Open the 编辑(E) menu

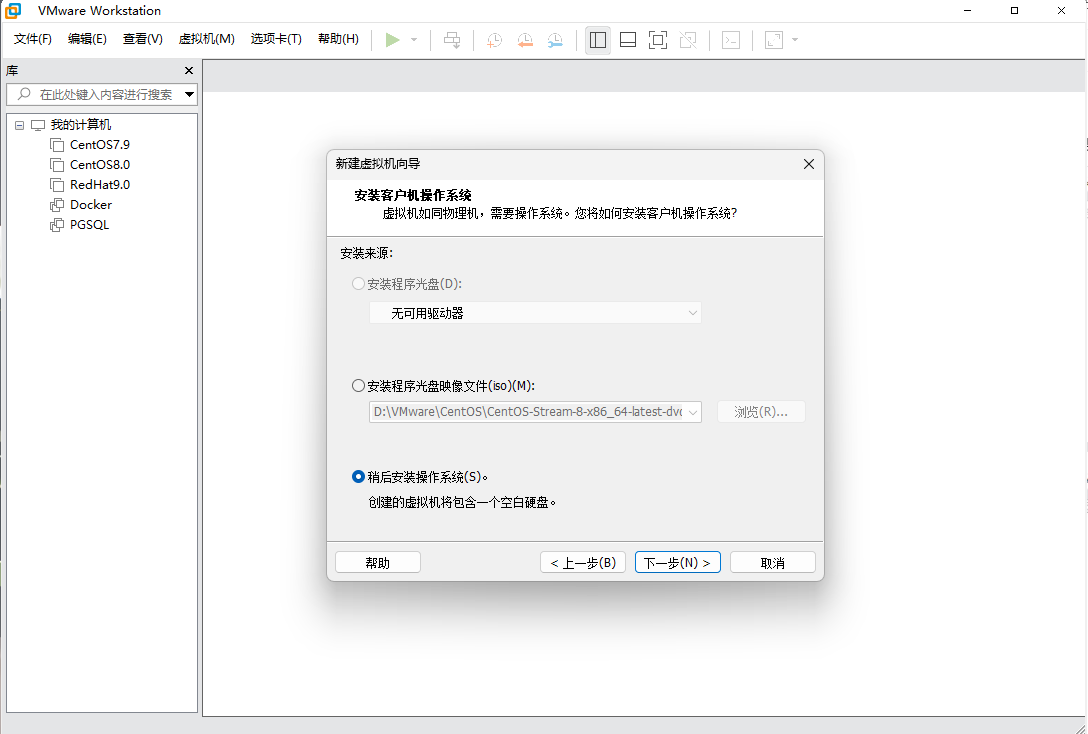click(x=87, y=39)
